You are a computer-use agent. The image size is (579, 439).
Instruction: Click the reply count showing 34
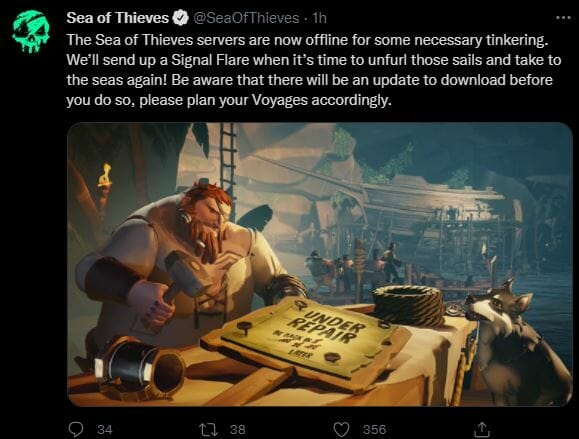[x=105, y=429]
